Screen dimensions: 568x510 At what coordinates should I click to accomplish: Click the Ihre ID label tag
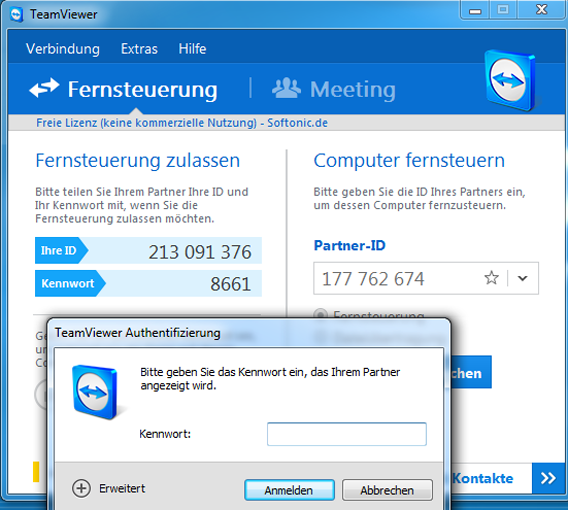coord(61,250)
